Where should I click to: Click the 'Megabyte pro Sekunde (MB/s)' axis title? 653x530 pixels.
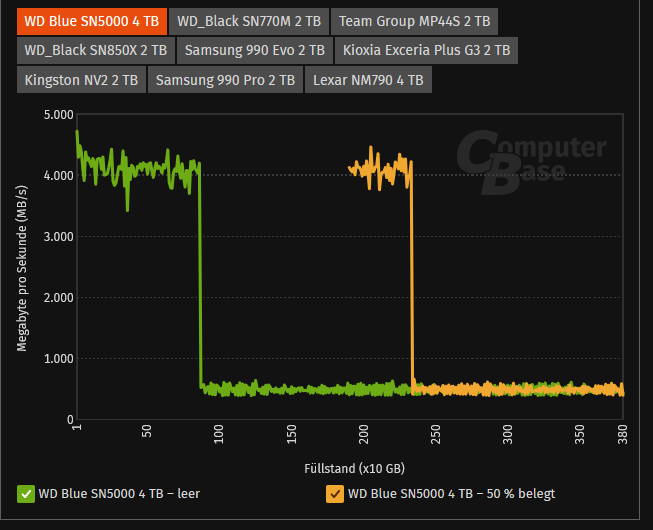(22, 269)
